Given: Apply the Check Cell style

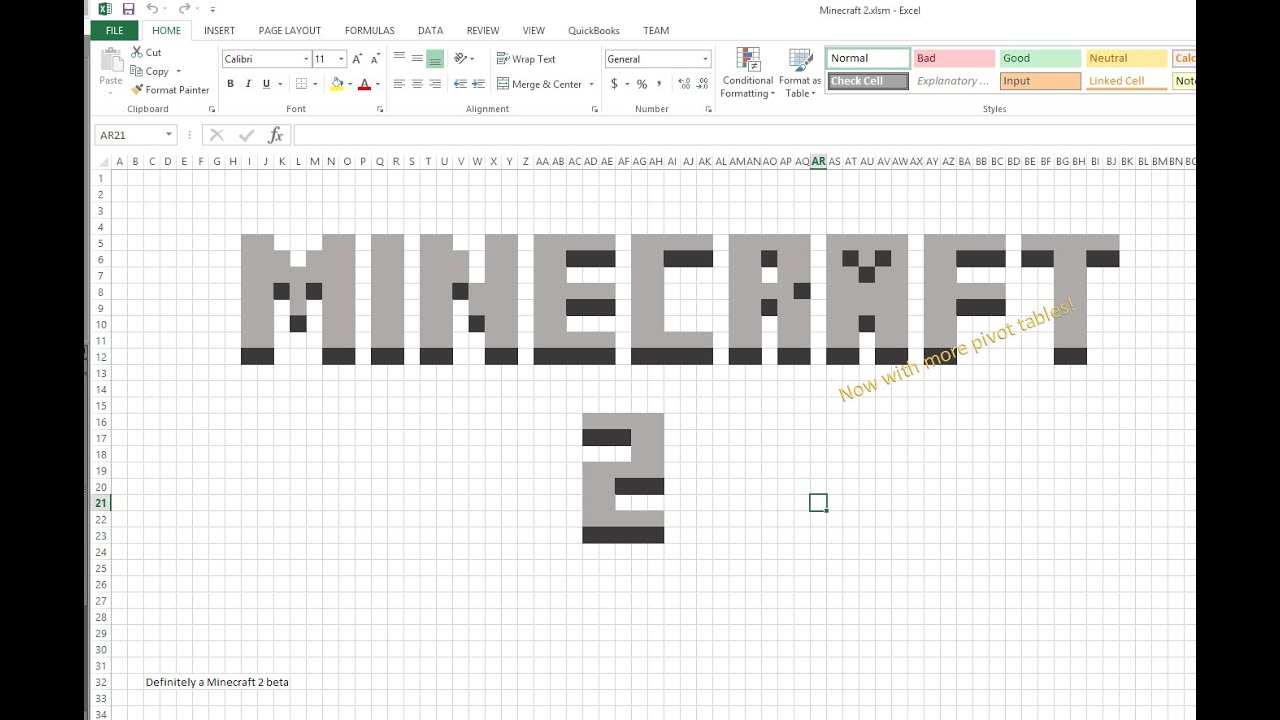Looking at the screenshot, I should click(868, 81).
